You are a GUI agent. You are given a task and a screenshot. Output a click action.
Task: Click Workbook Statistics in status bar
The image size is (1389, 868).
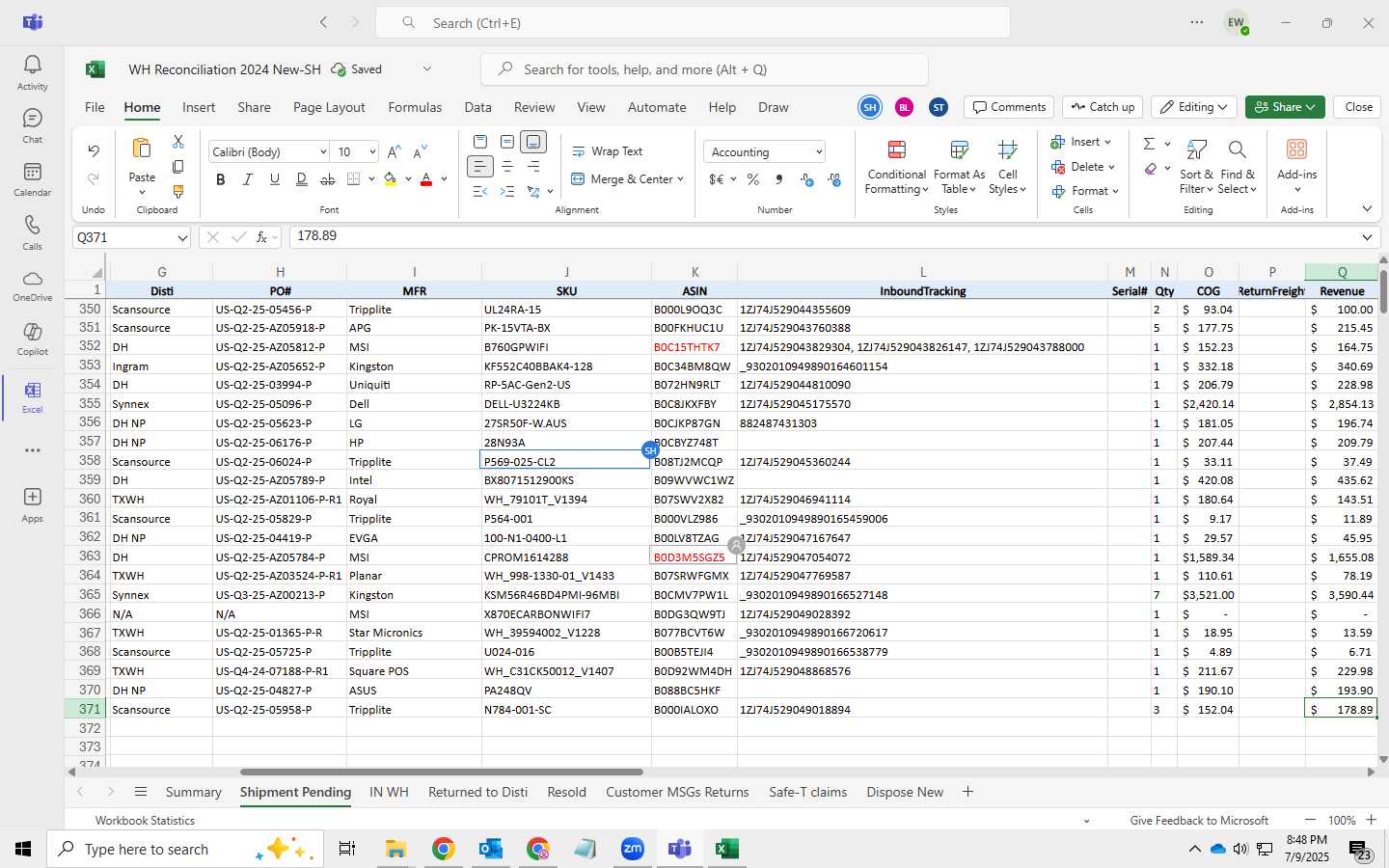[145, 821]
